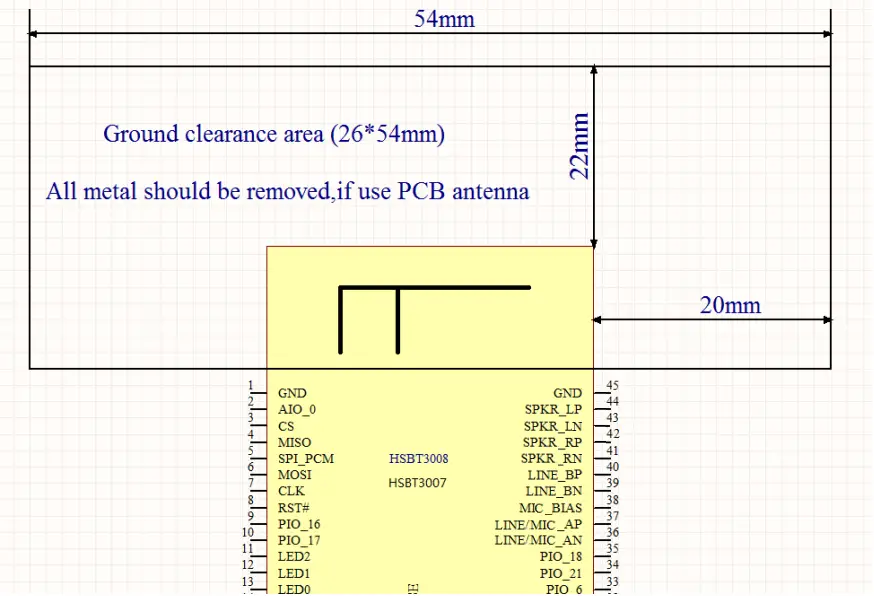Select pin 45 on the right side
The width and height of the screenshot is (874, 596).
point(611,385)
